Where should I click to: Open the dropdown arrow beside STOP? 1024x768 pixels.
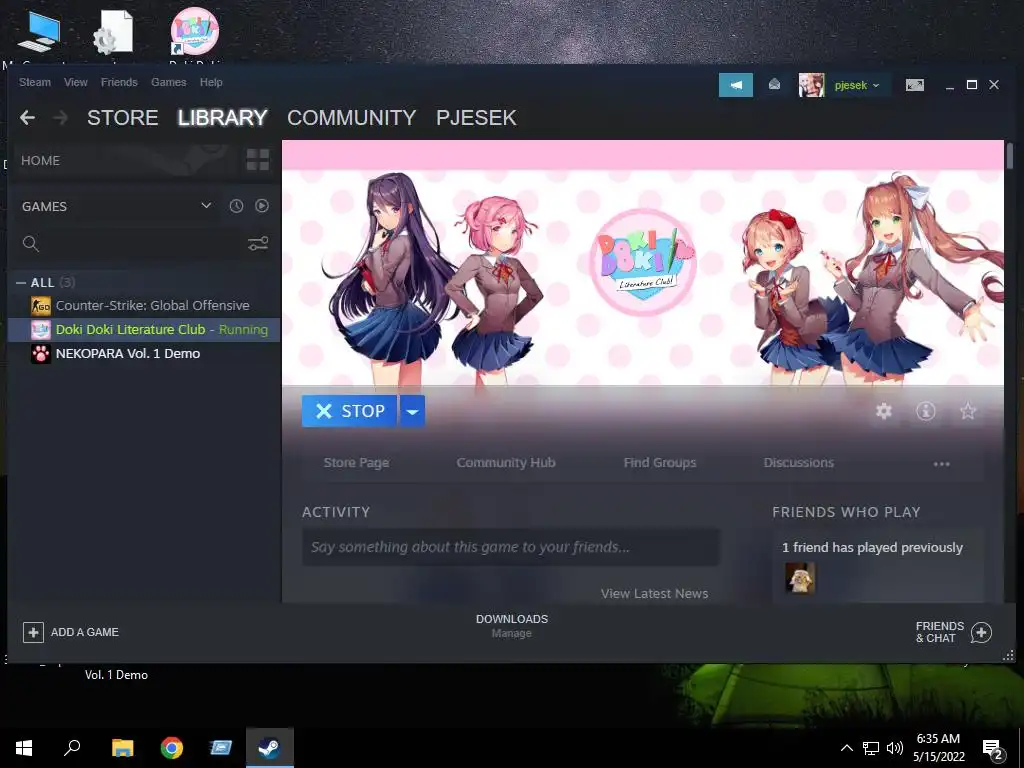[x=412, y=411]
